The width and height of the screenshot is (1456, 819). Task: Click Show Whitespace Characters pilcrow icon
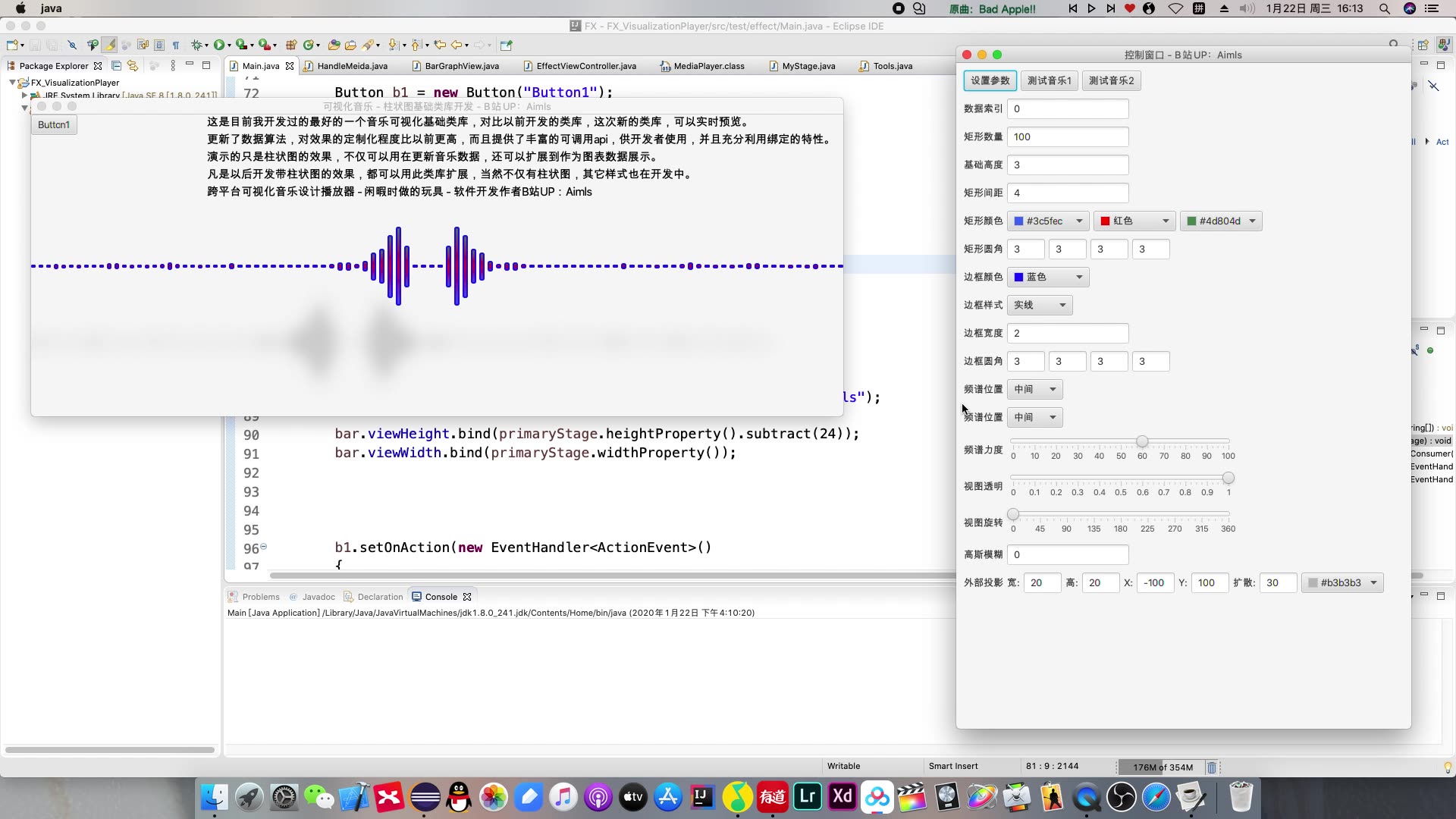click(176, 45)
